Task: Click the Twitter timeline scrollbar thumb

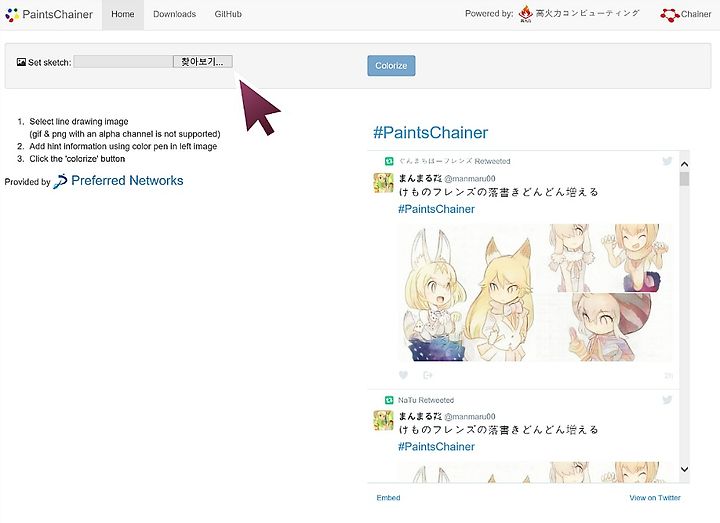Action: tap(684, 179)
